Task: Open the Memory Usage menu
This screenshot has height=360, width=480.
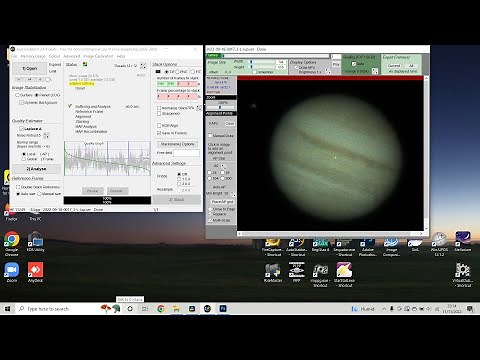Action: point(33,56)
